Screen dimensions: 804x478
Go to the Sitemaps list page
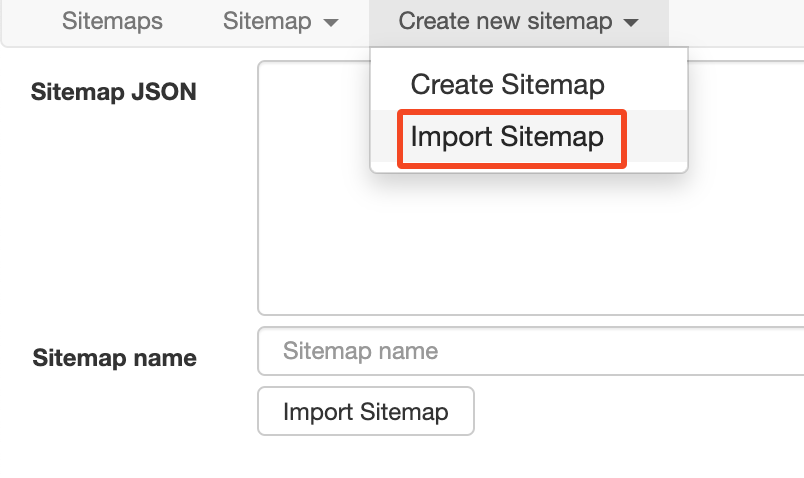point(112,21)
